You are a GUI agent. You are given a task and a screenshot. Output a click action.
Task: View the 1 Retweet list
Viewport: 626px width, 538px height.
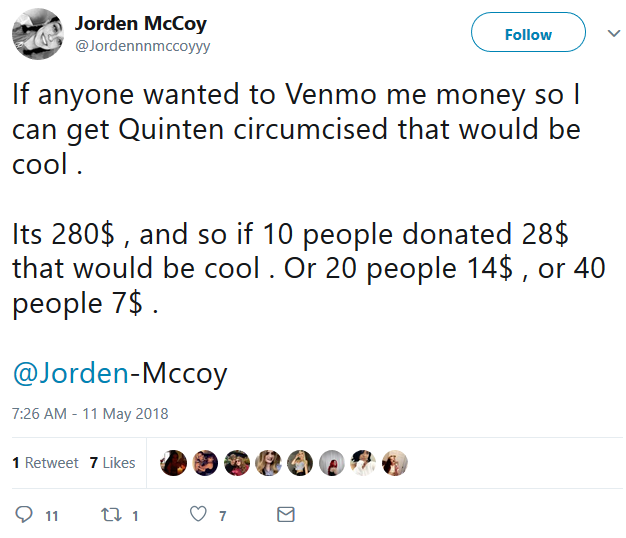pos(45,463)
